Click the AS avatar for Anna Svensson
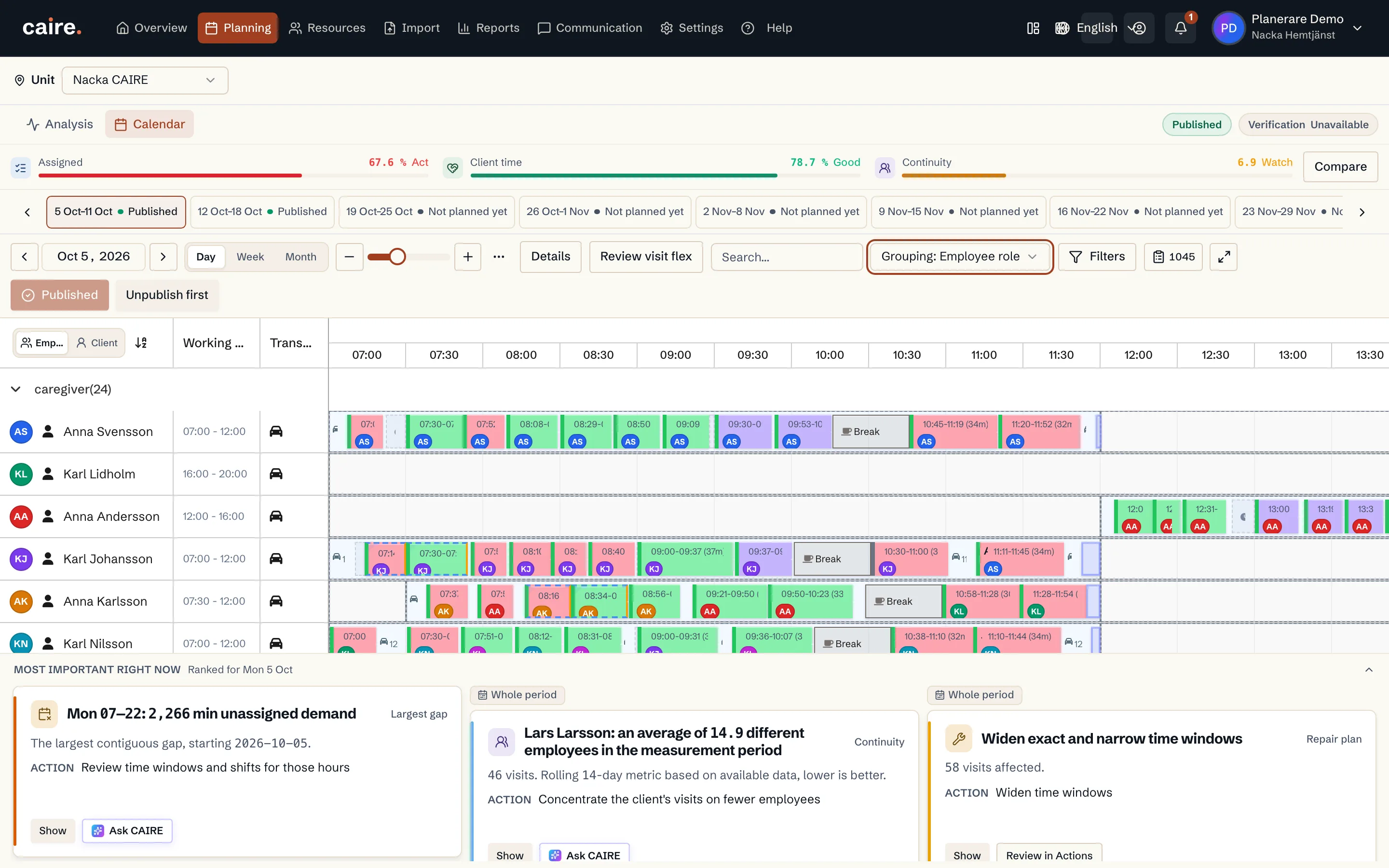The image size is (1389, 868). 21,431
